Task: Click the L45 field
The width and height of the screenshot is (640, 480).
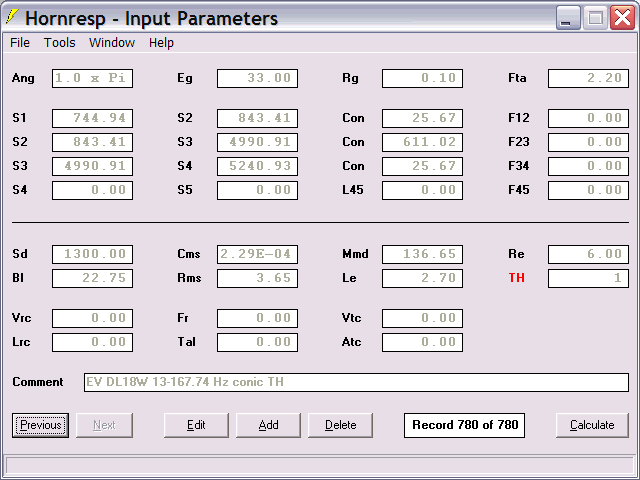Action: point(422,191)
